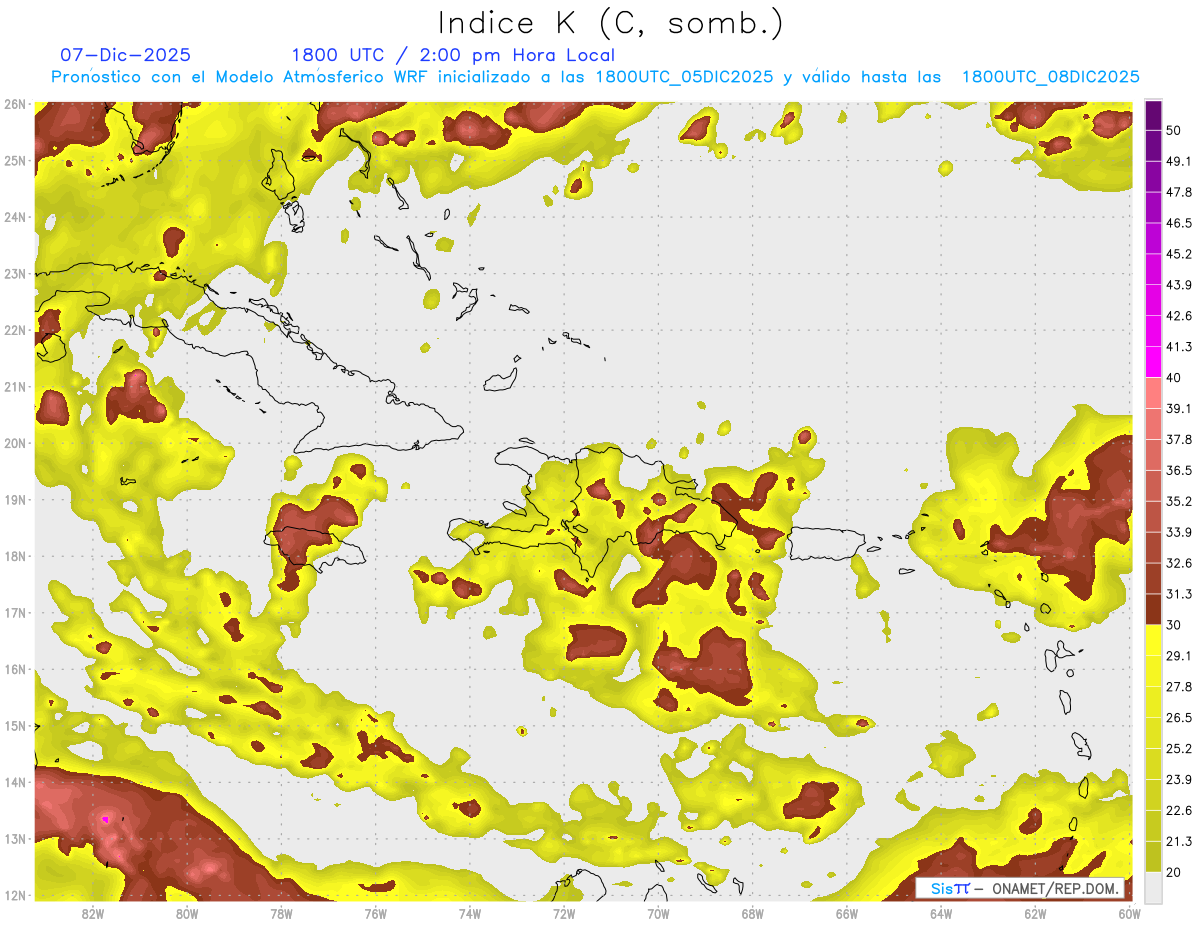Select the color scale value 37.8
Screen dimensions: 1200x927
pyautogui.click(x=1179, y=439)
